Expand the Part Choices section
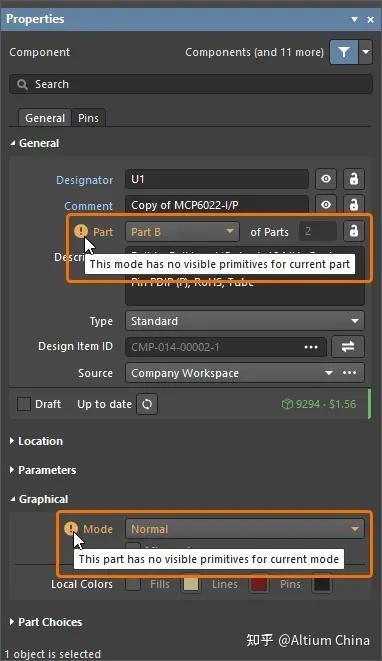Viewport: 382px width, 661px height. (46, 623)
